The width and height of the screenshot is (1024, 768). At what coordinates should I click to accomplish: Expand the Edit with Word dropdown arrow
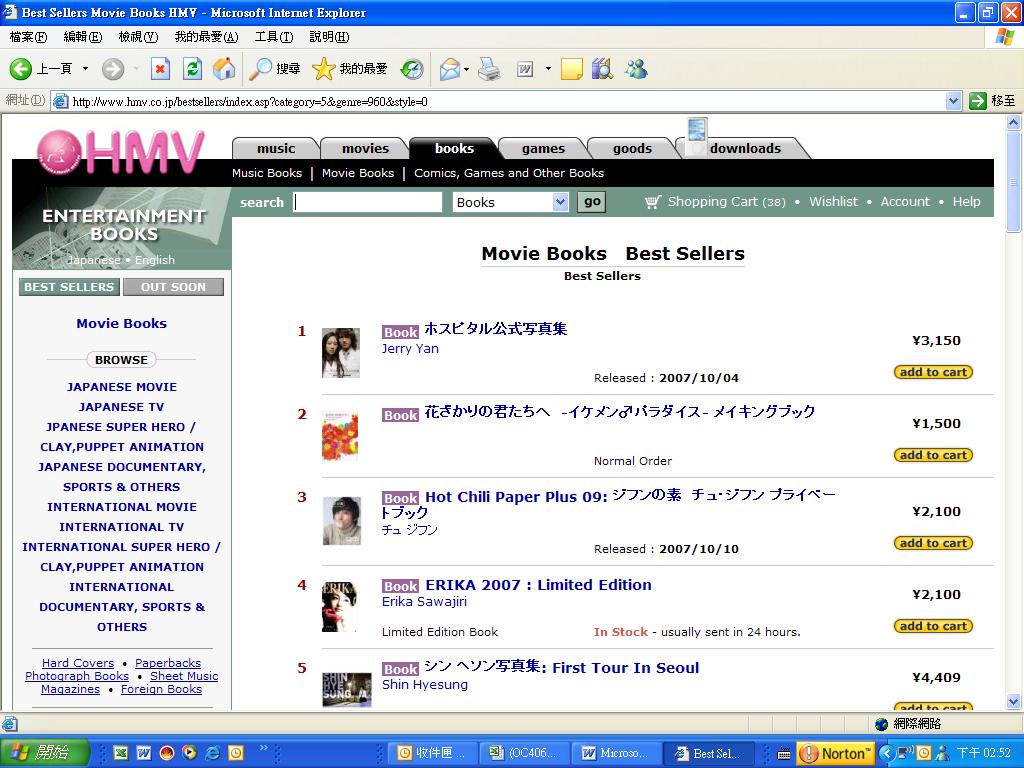pyautogui.click(x=548, y=69)
